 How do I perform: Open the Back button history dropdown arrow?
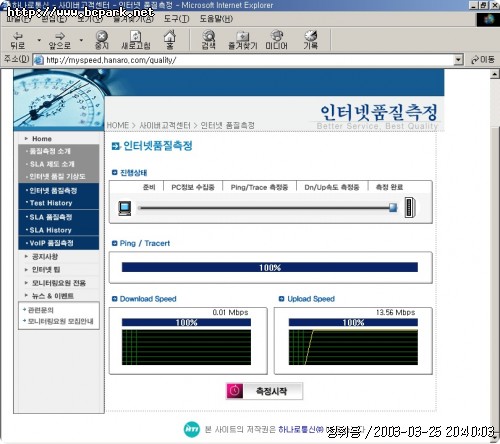click(39, 40)
